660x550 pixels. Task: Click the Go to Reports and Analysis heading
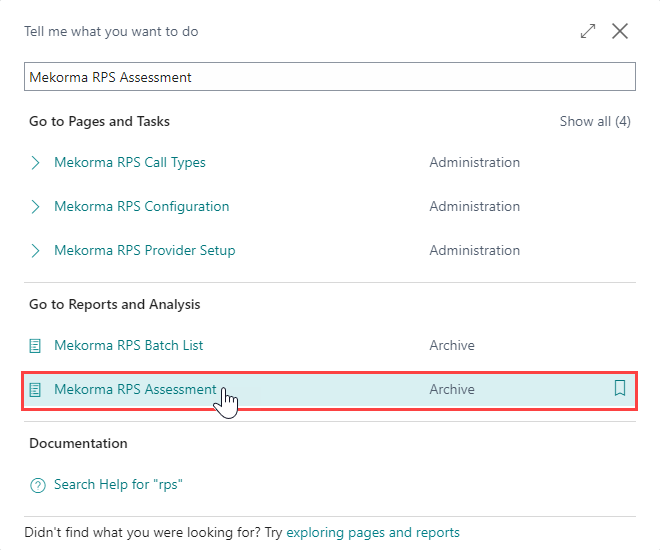coord(114,304)
